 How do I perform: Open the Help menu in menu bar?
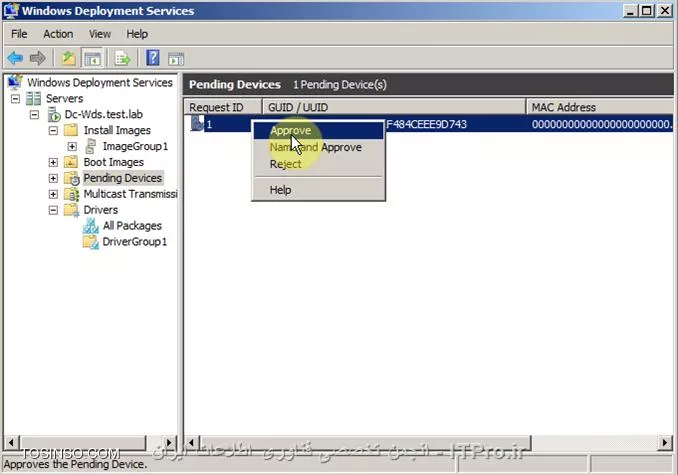(x=137, y=34)
